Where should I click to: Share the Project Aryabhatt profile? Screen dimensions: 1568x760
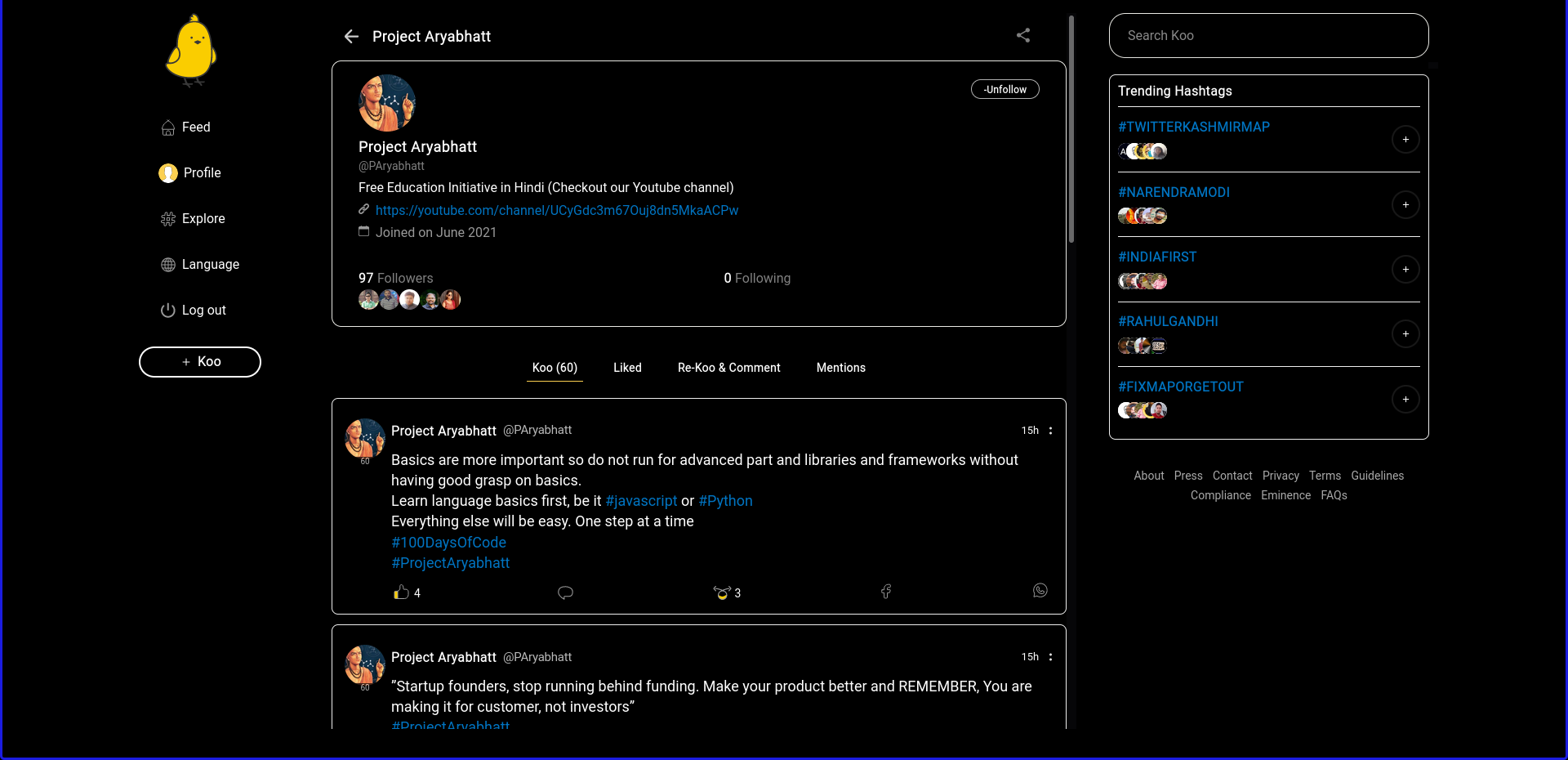(x=1022, y=35)
